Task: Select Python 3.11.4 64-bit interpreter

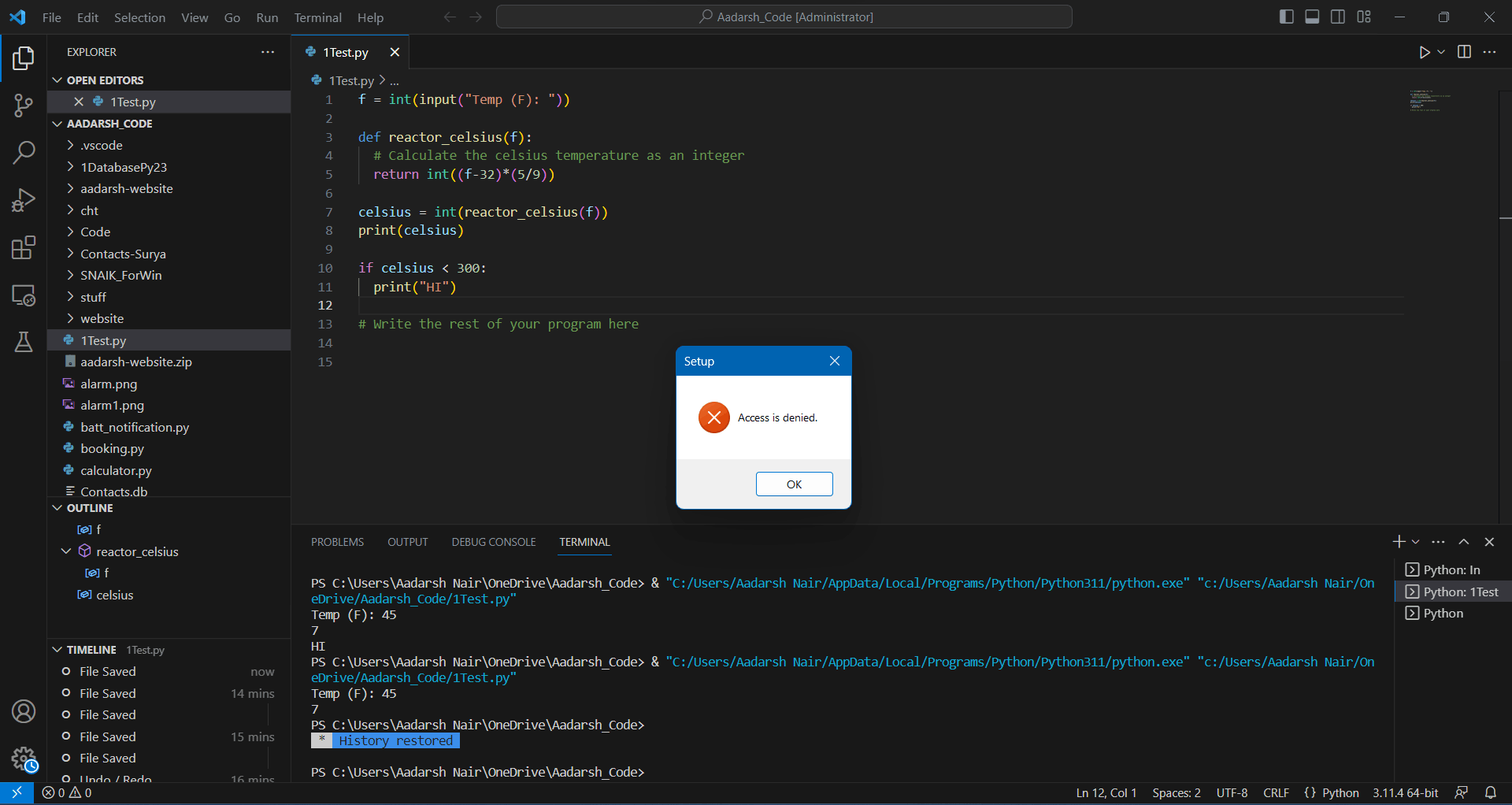Action: pos(1405,792)
